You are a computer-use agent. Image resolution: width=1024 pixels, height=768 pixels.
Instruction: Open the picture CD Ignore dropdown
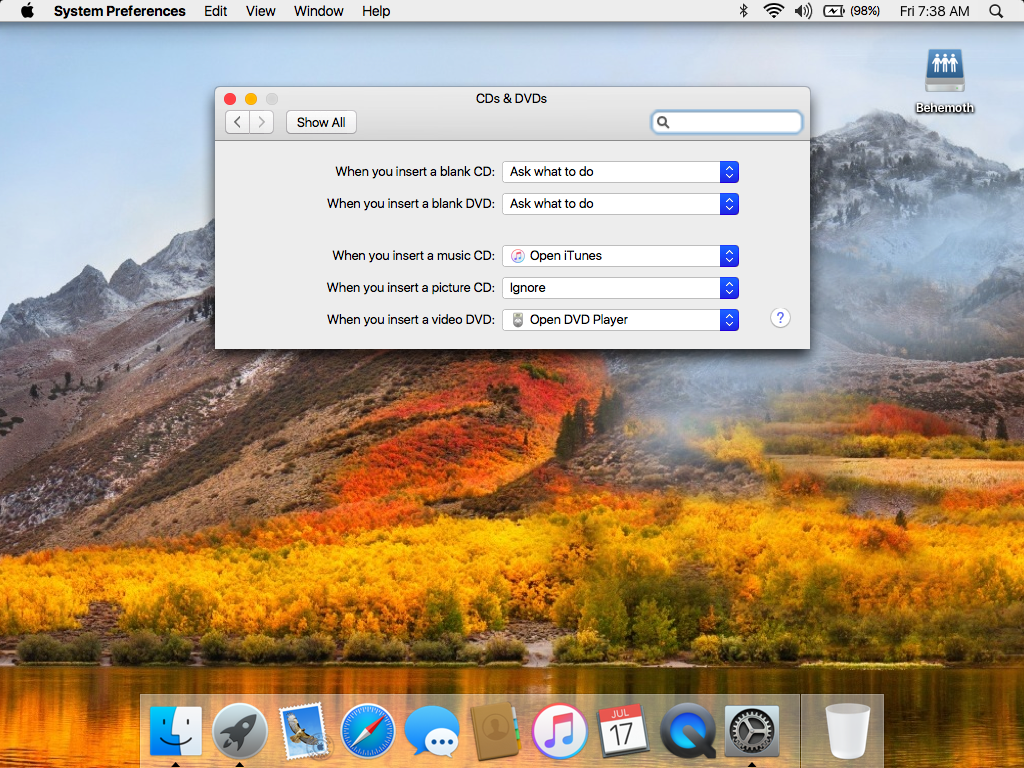pyautogui.click(x=620, y=288)
